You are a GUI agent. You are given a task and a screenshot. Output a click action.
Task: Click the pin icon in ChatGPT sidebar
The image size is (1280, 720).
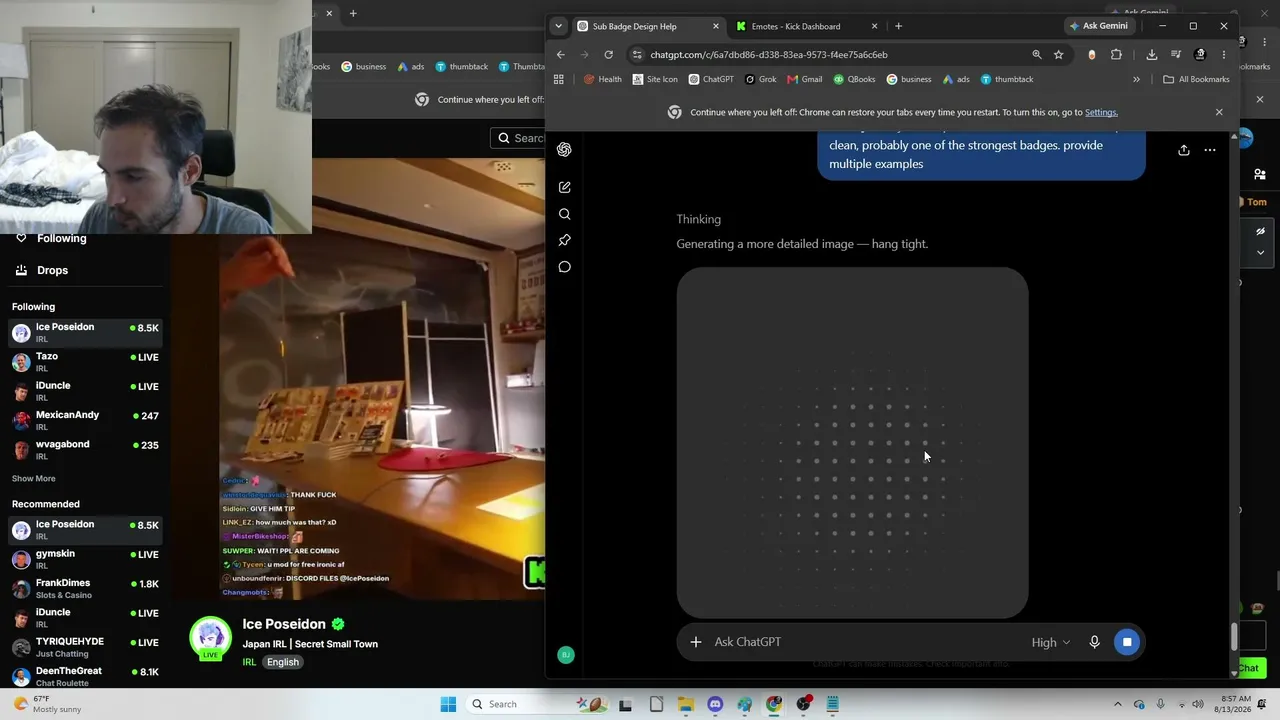(564, 240)
